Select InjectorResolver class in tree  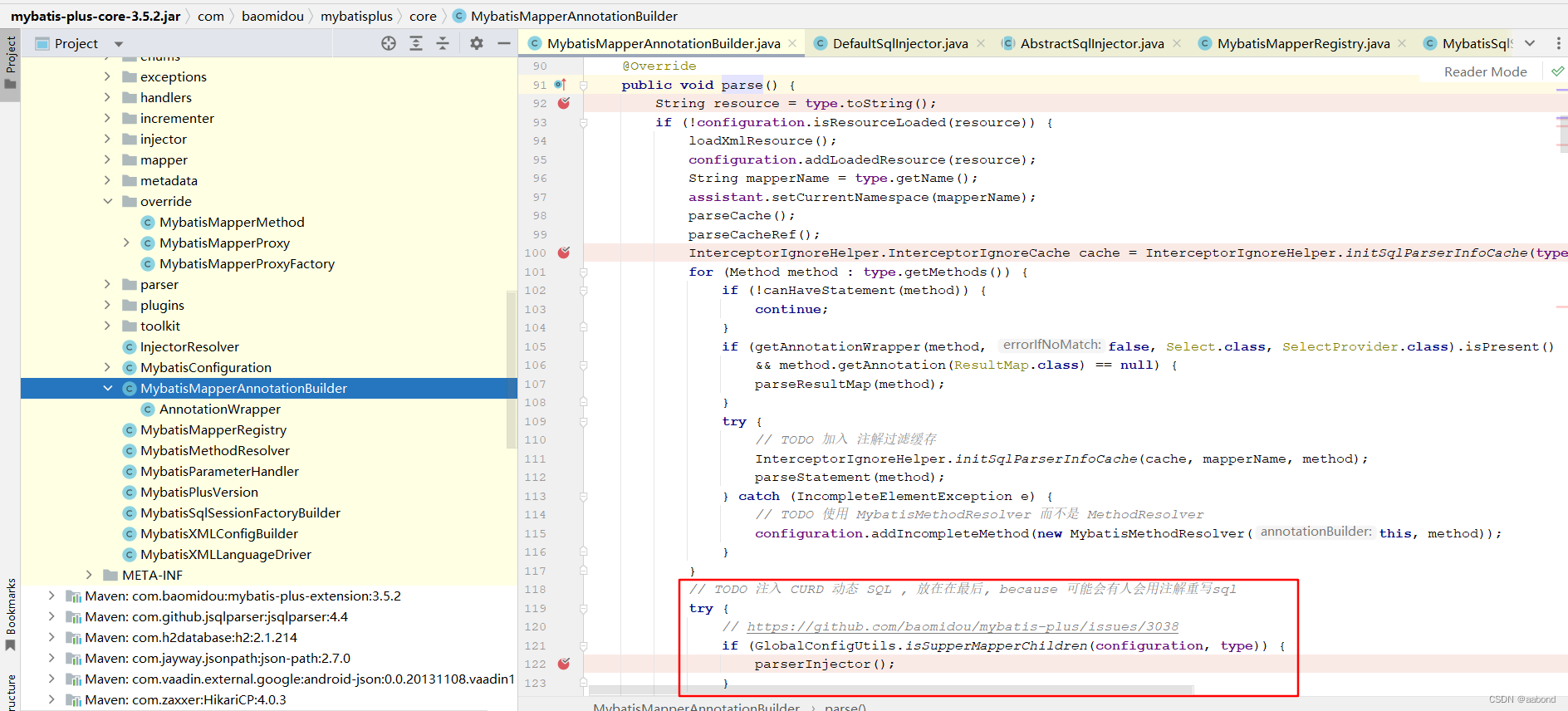189,346
